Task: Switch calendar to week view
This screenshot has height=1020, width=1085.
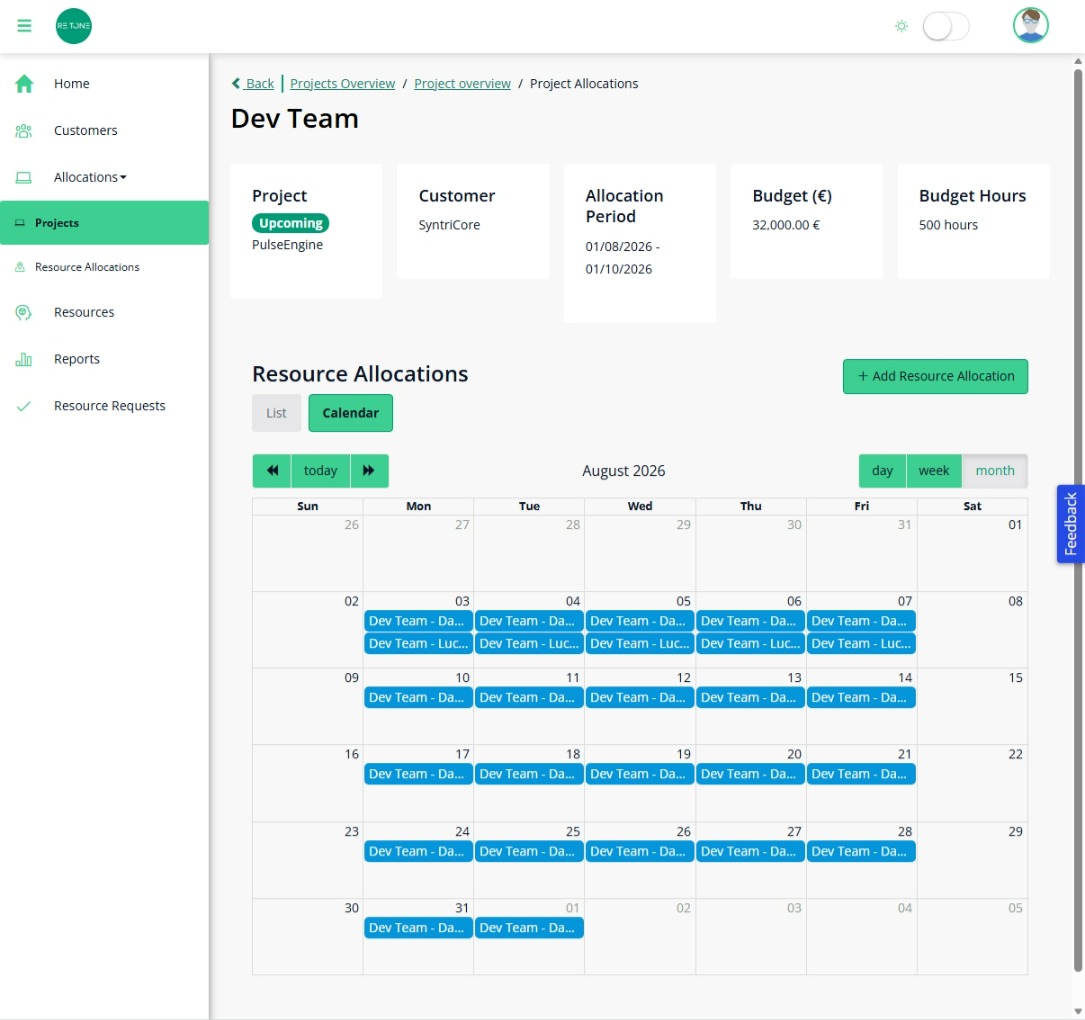Action: coord(933,471)
